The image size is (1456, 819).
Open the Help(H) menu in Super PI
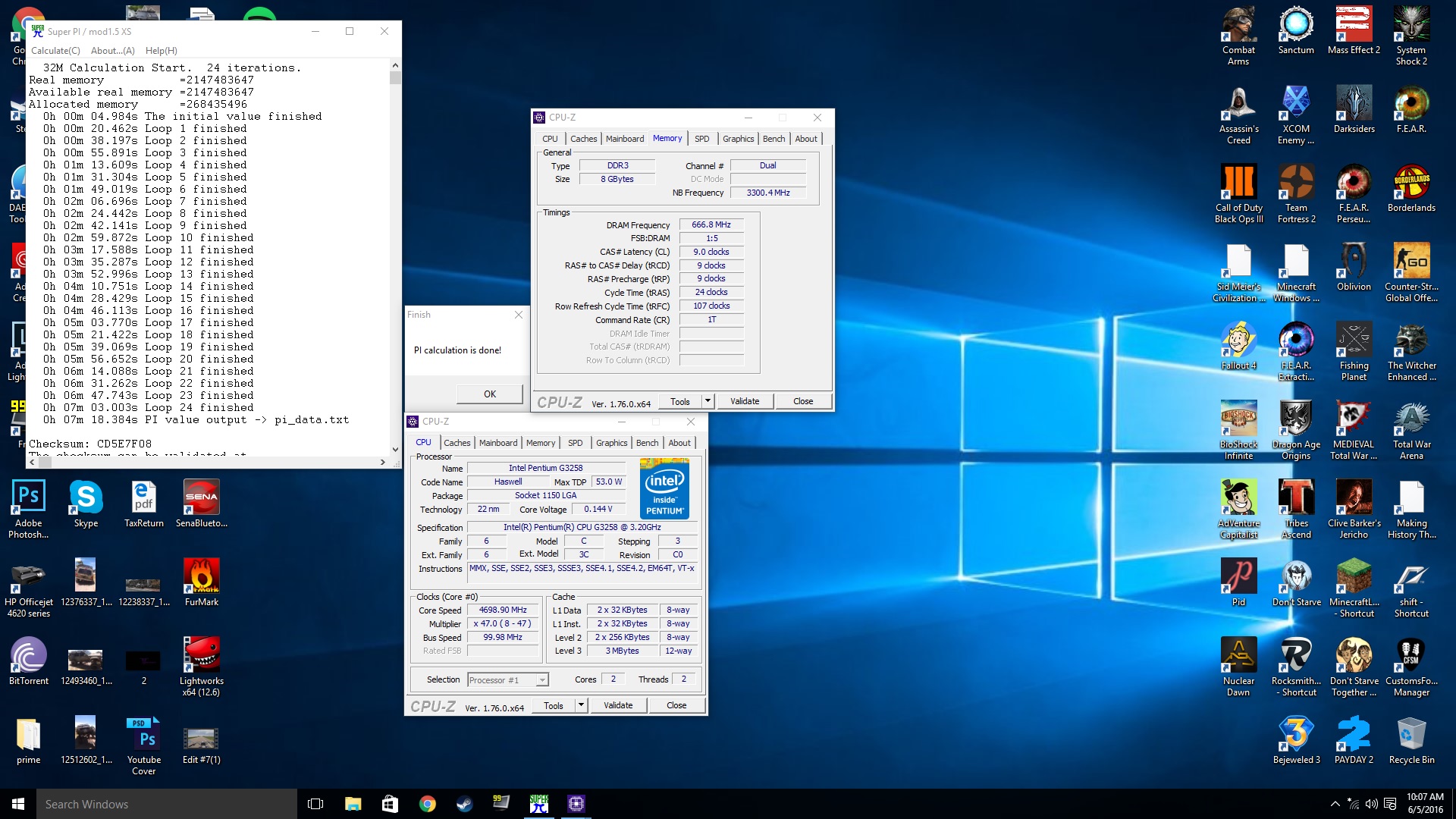(x=161, y=51)
